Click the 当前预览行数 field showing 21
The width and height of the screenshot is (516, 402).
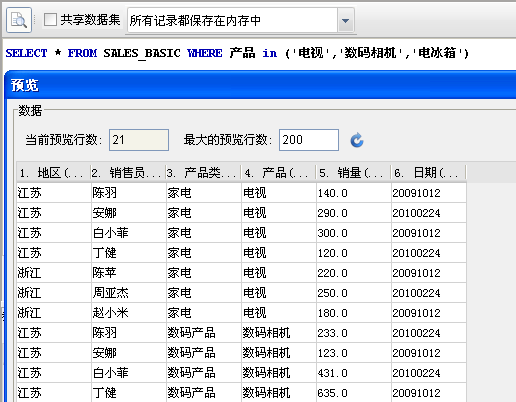139,140
